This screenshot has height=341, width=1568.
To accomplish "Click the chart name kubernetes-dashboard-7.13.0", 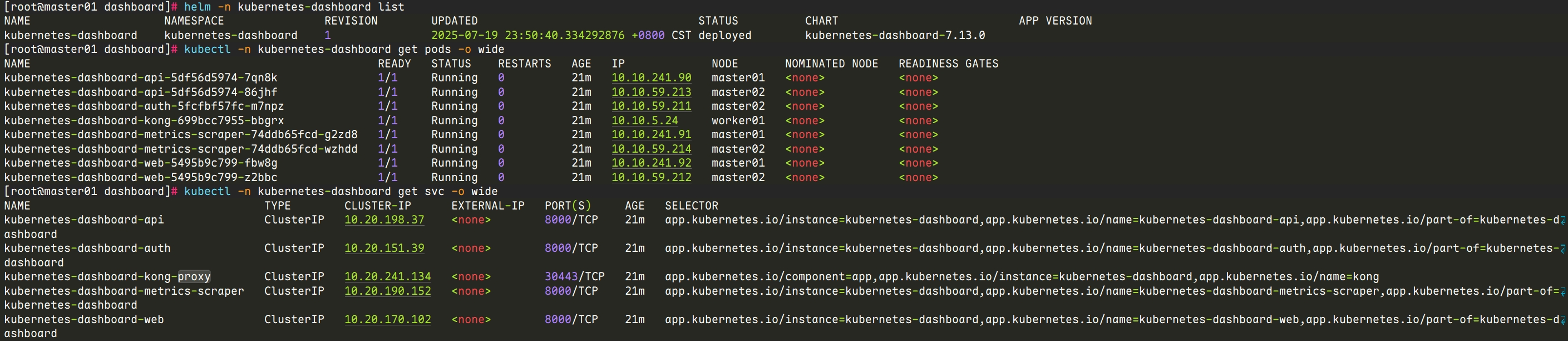I will point(894,35).
